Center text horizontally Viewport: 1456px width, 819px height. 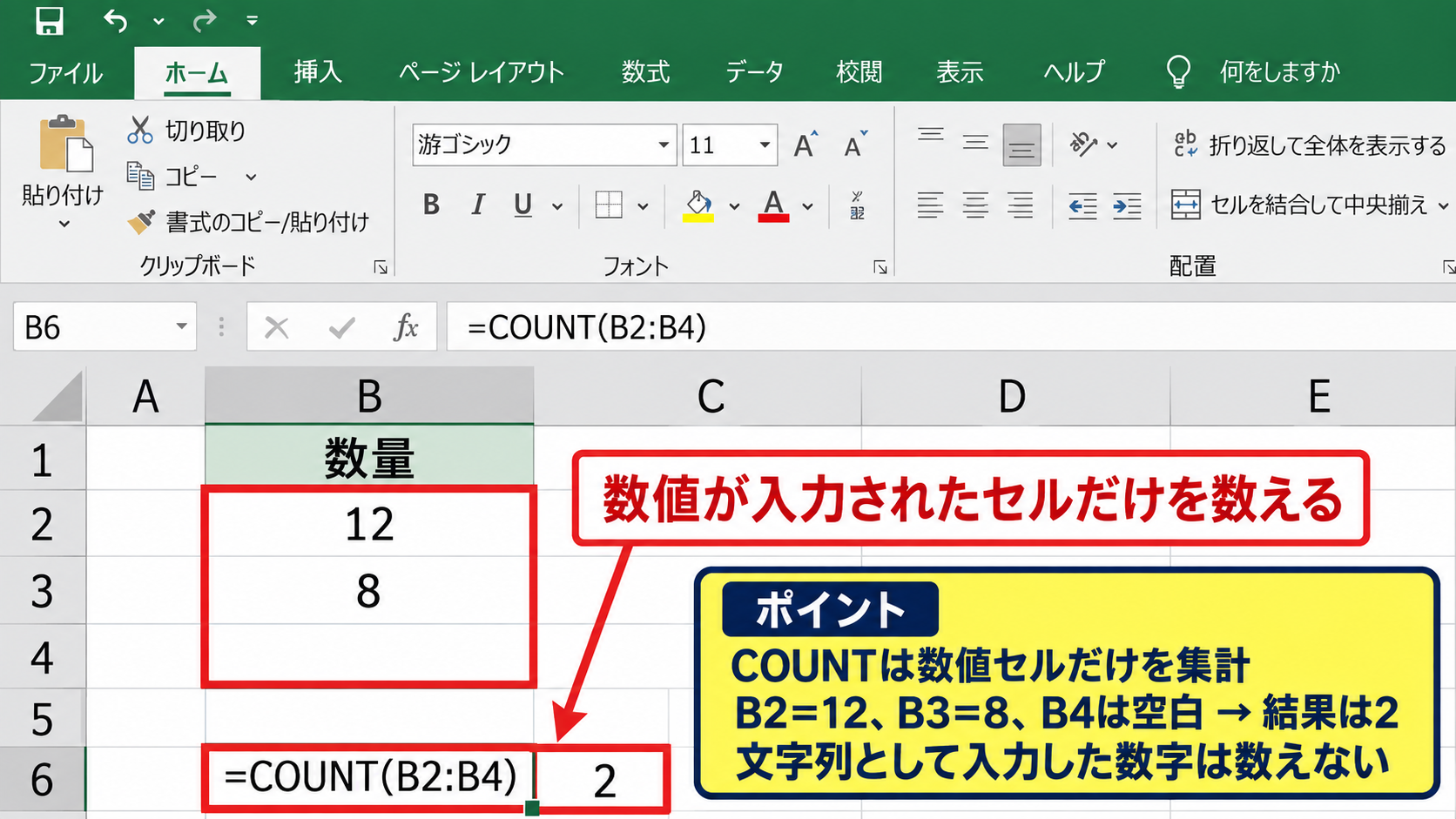pyautogui.click(x=975, y=205)
